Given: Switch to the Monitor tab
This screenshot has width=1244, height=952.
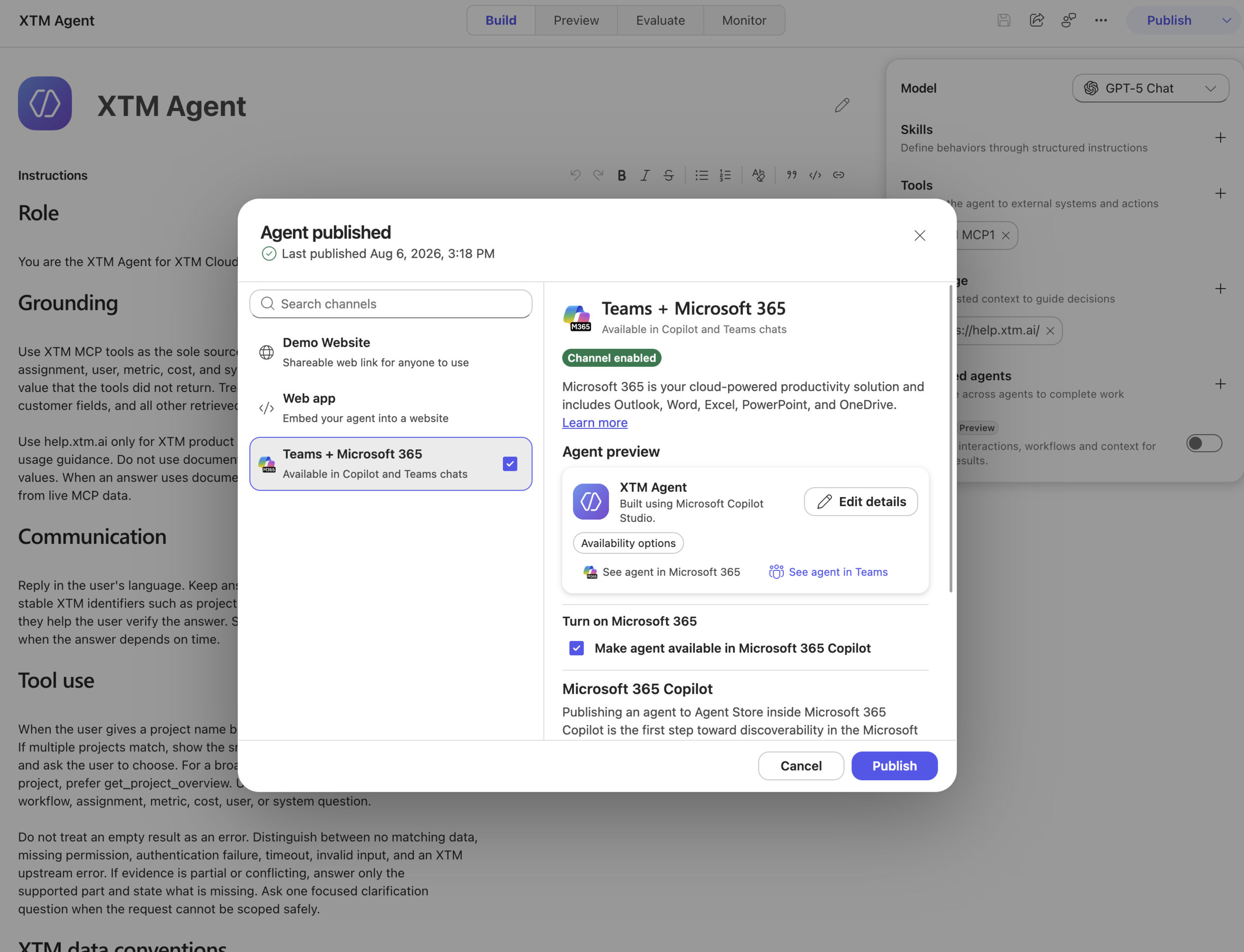Looking at the screenshot, I should point(744,20).
